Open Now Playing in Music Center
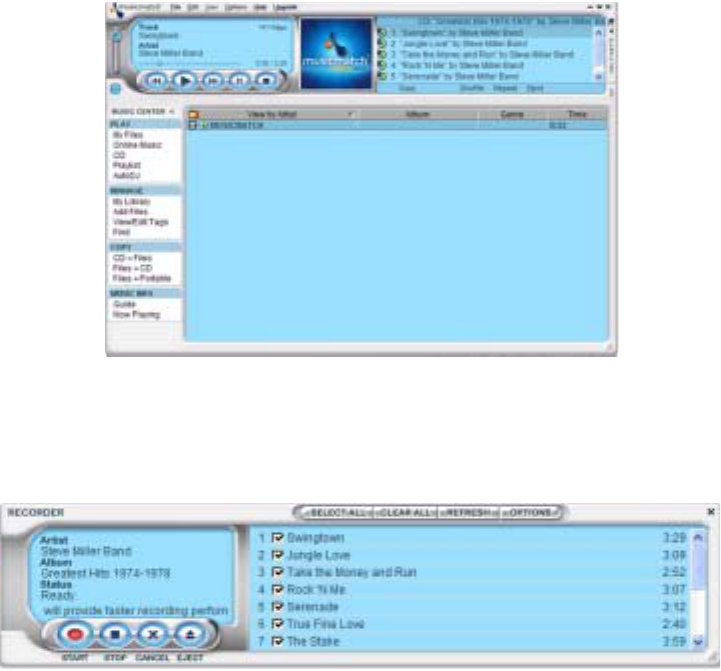 pyautogui.click(x=136, y=315)
